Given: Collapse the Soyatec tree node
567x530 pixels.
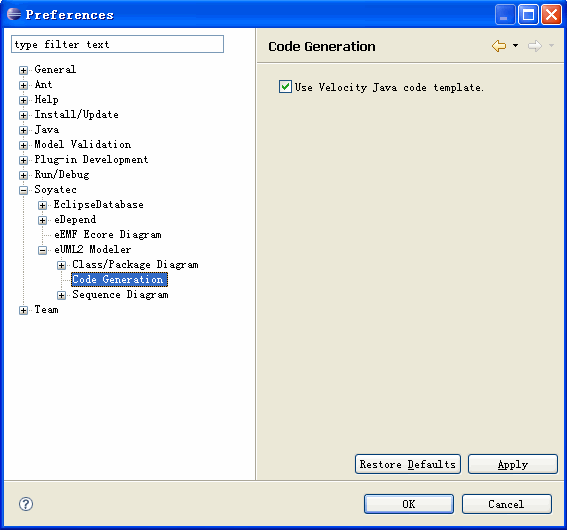Looking at the screenshot, I should (x=24, y=190).
